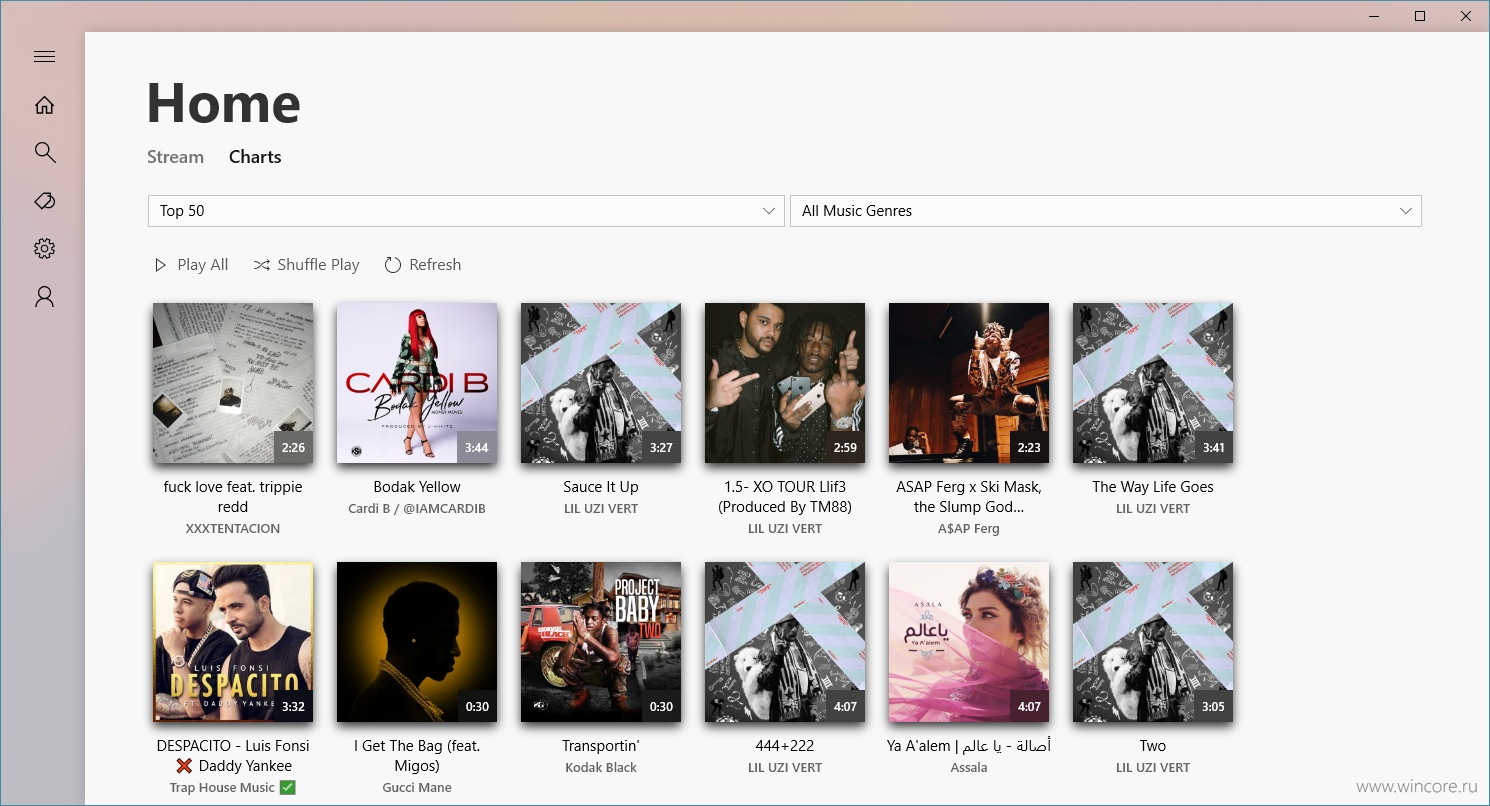Click artist name XXXTENTACION
Viewport: 1490px width, 806px height.
click(233, 529)
